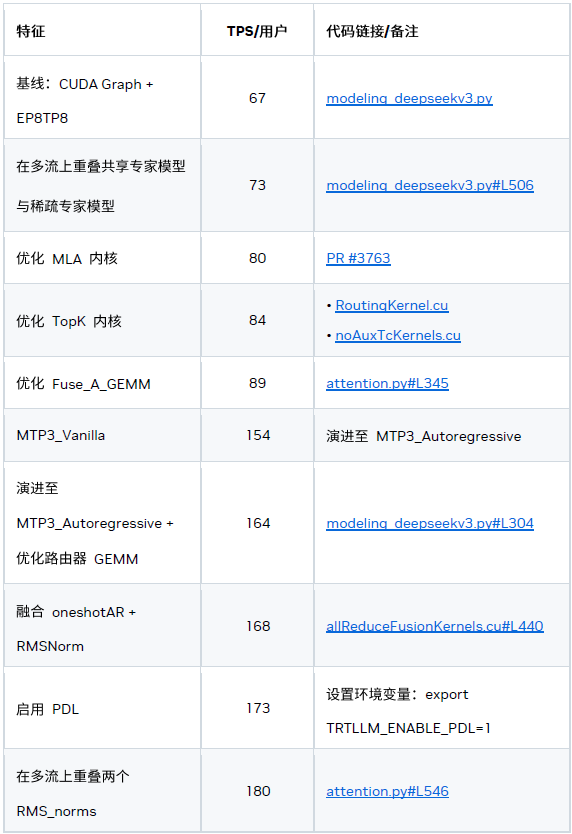This screenshot has height=834, width=572.
Task: Click the 优化 TopK 内核 cell
Action: click(x=102, y=320)
